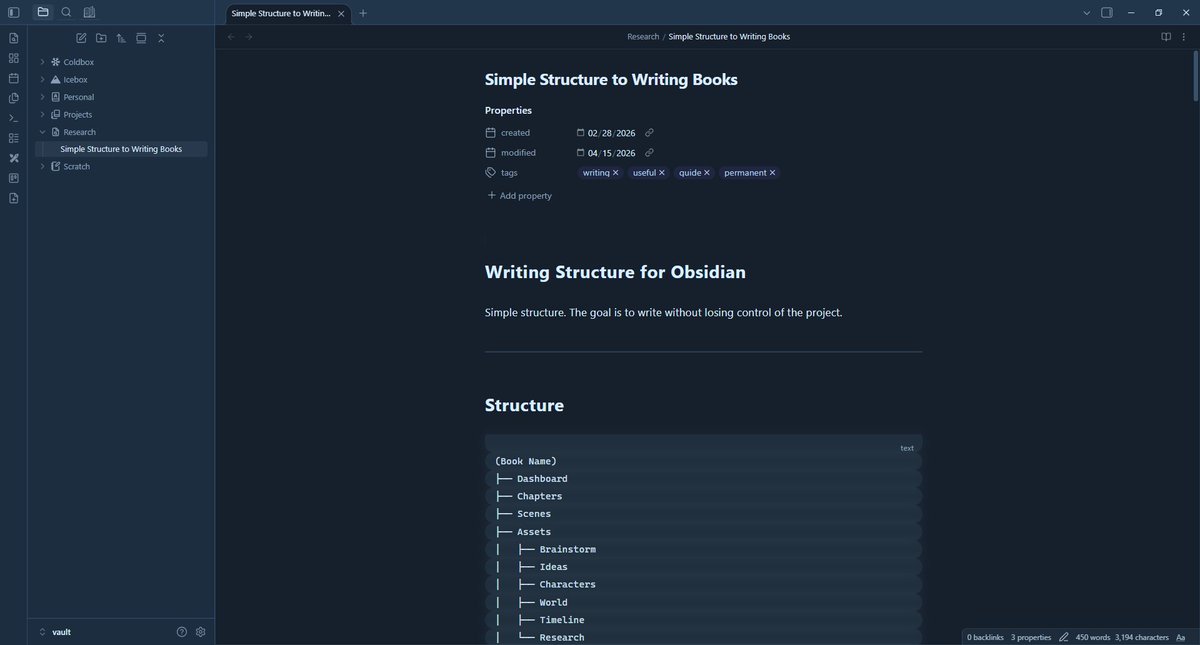Image resolution: width=1200 pixels, height=645 pixels.
Task: Click the Aa status bar icon
Action: [1181, 637]
